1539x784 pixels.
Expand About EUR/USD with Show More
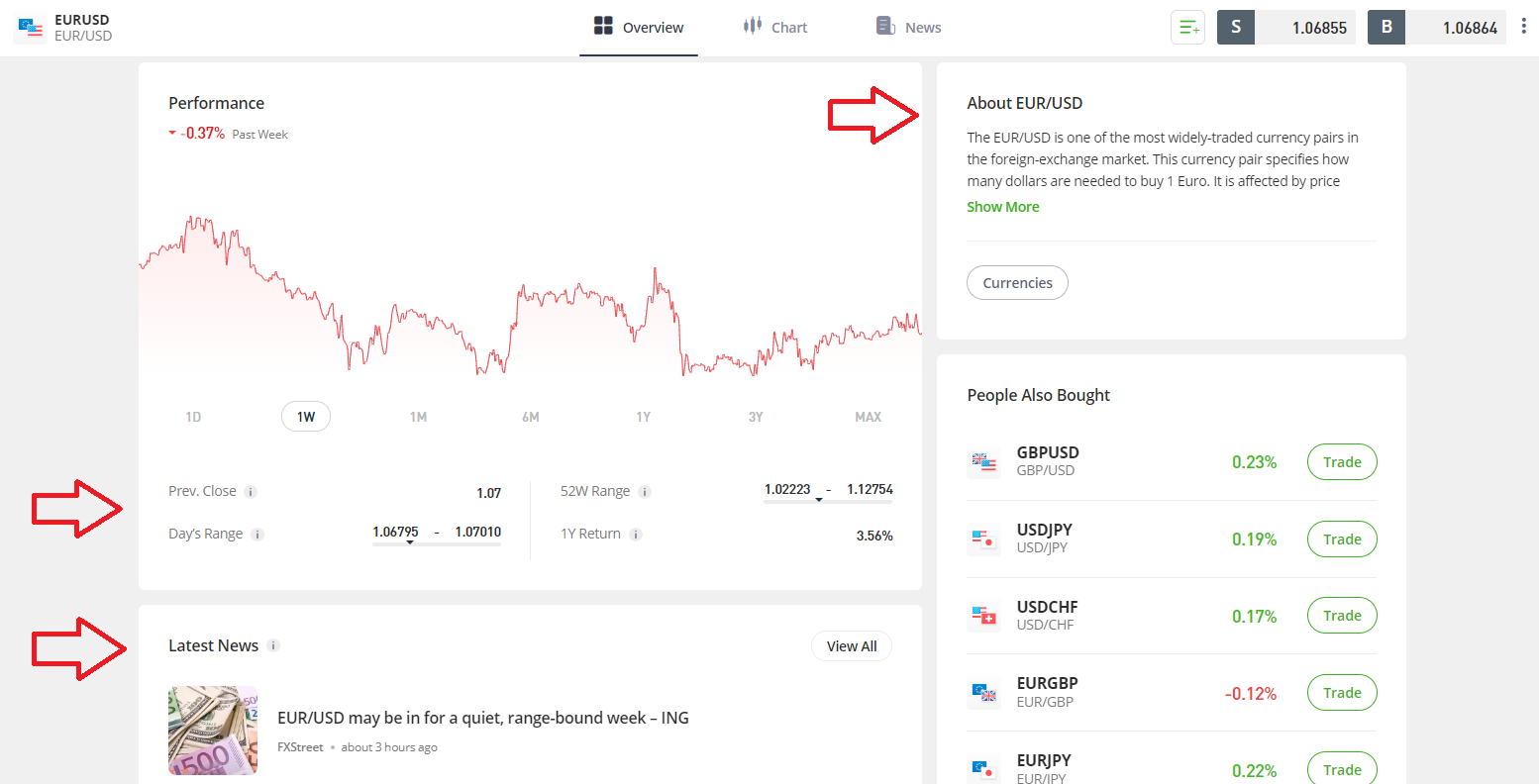click(1002, 207)
